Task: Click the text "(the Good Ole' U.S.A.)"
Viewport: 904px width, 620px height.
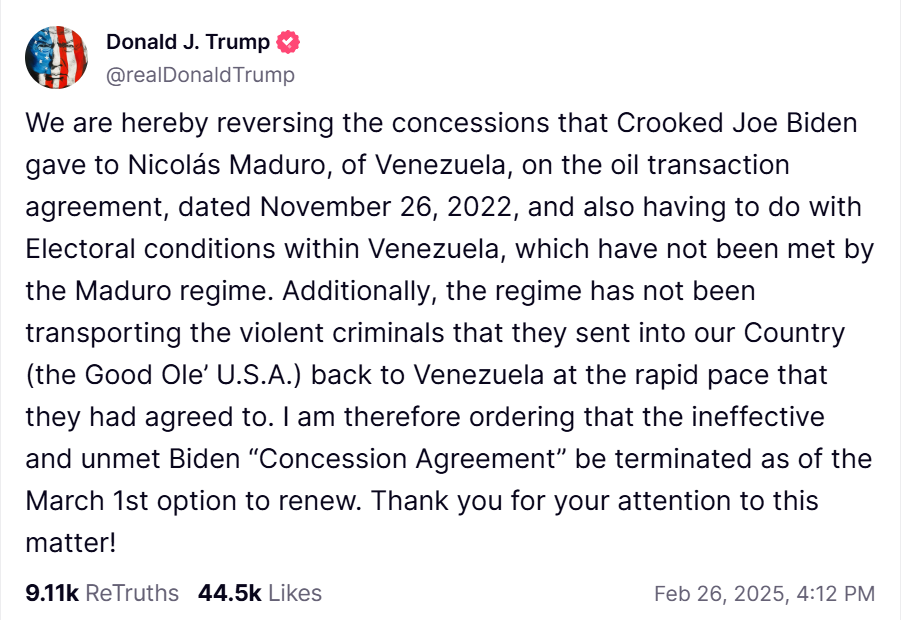Action: 163,375
